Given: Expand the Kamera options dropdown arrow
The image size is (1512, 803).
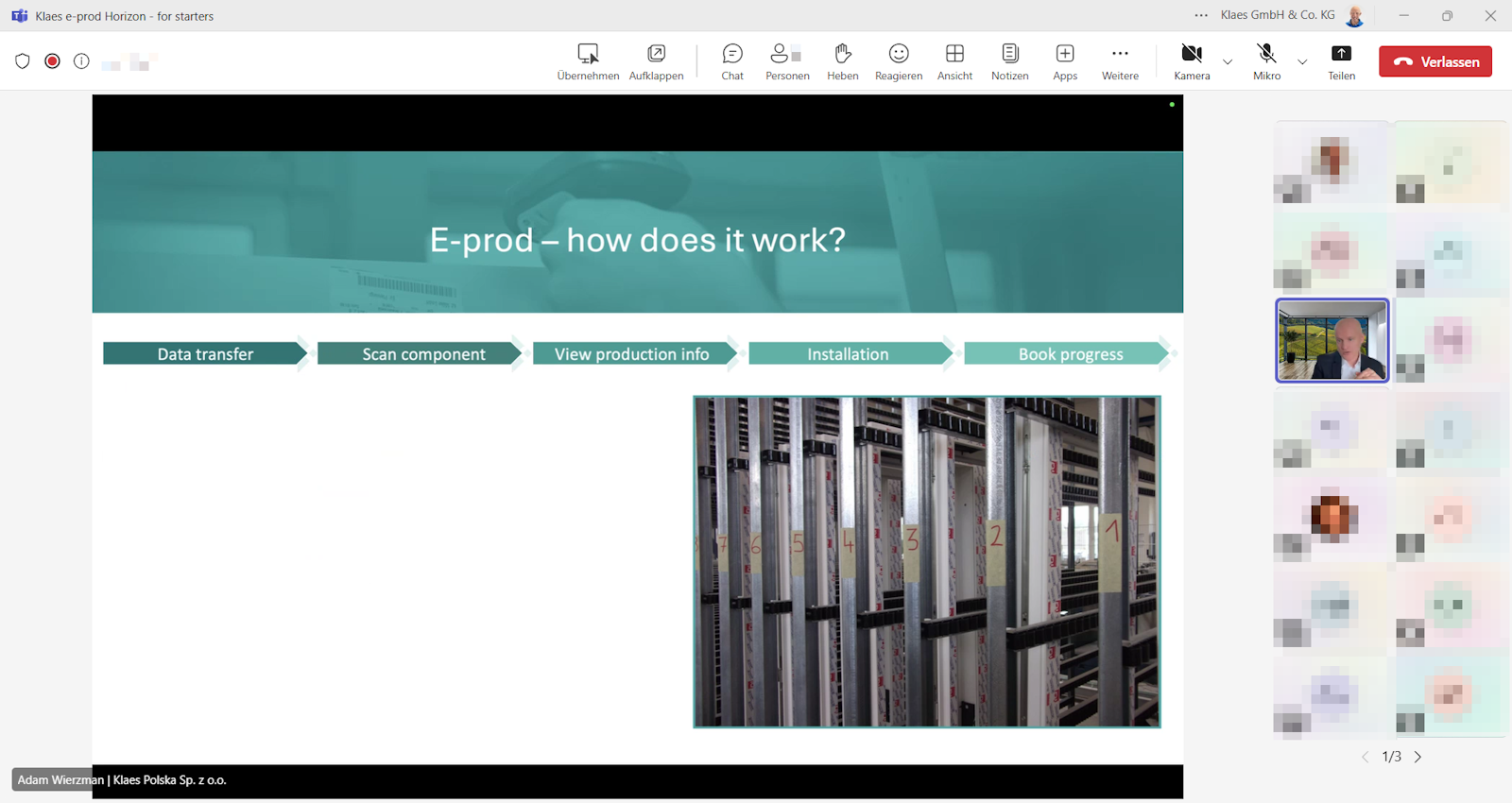Looking at the screenshot, I should 1228,62.
